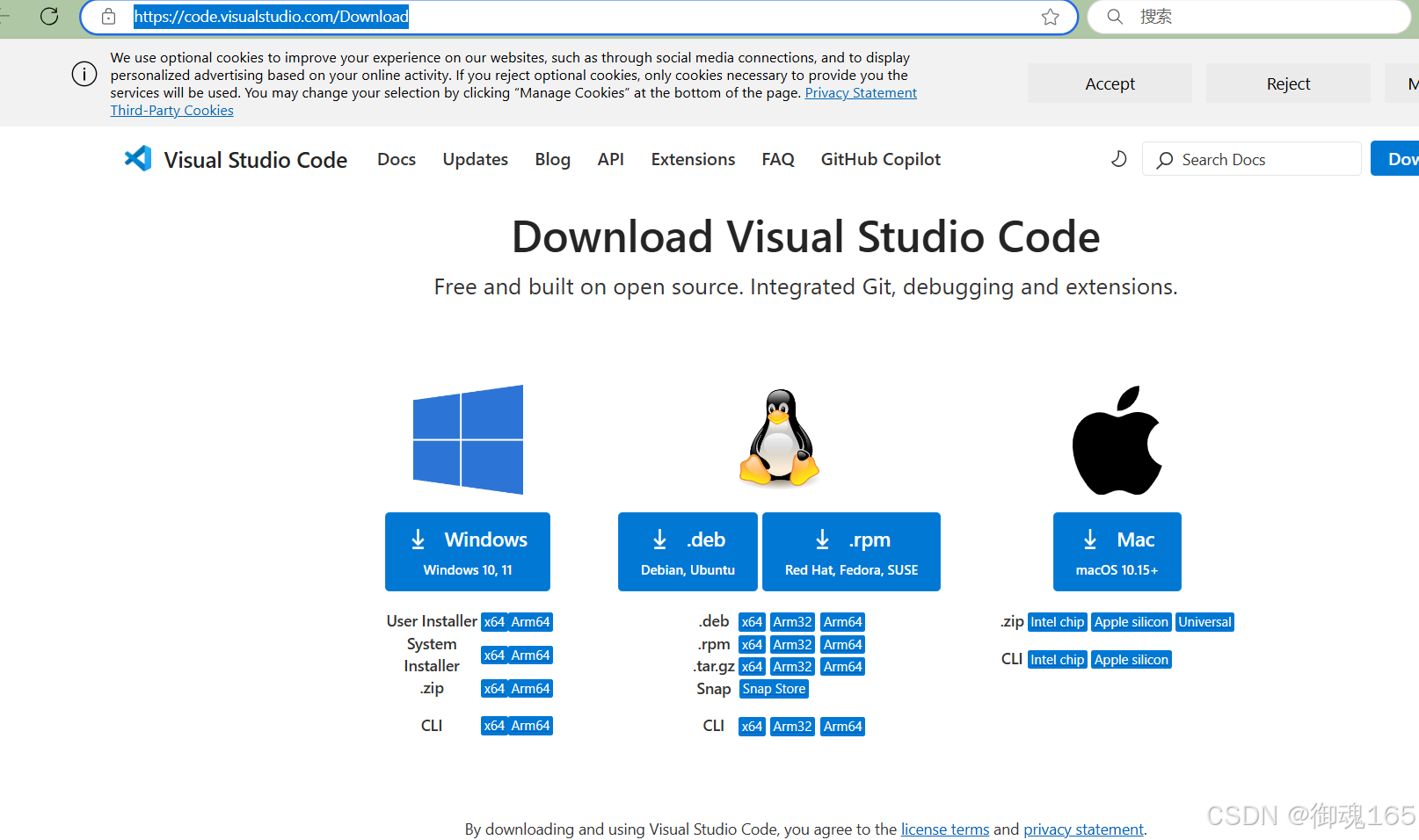Click the Linux Tux penguin logo
The width and height of the screenshot is (1419, 840).
779,437
